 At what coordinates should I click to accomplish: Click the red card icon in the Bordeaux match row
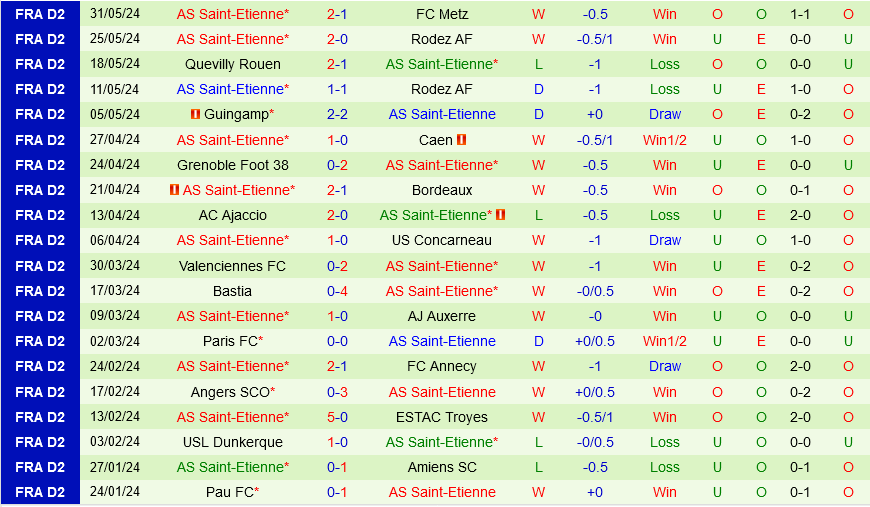174,190
